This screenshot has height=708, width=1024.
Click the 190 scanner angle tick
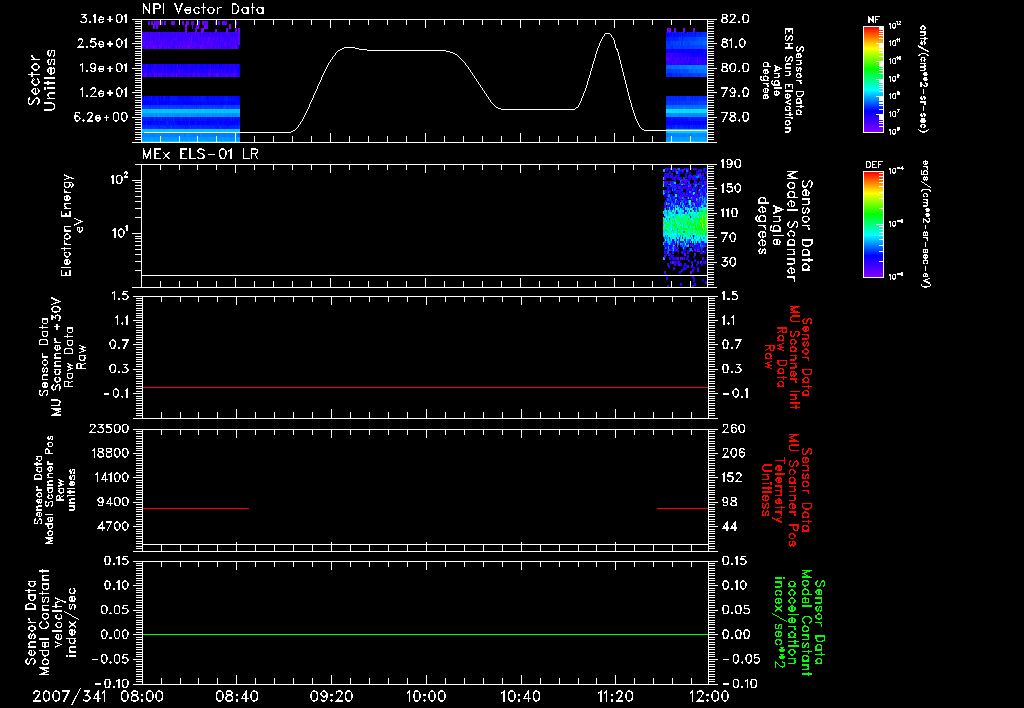click(731, 164)
